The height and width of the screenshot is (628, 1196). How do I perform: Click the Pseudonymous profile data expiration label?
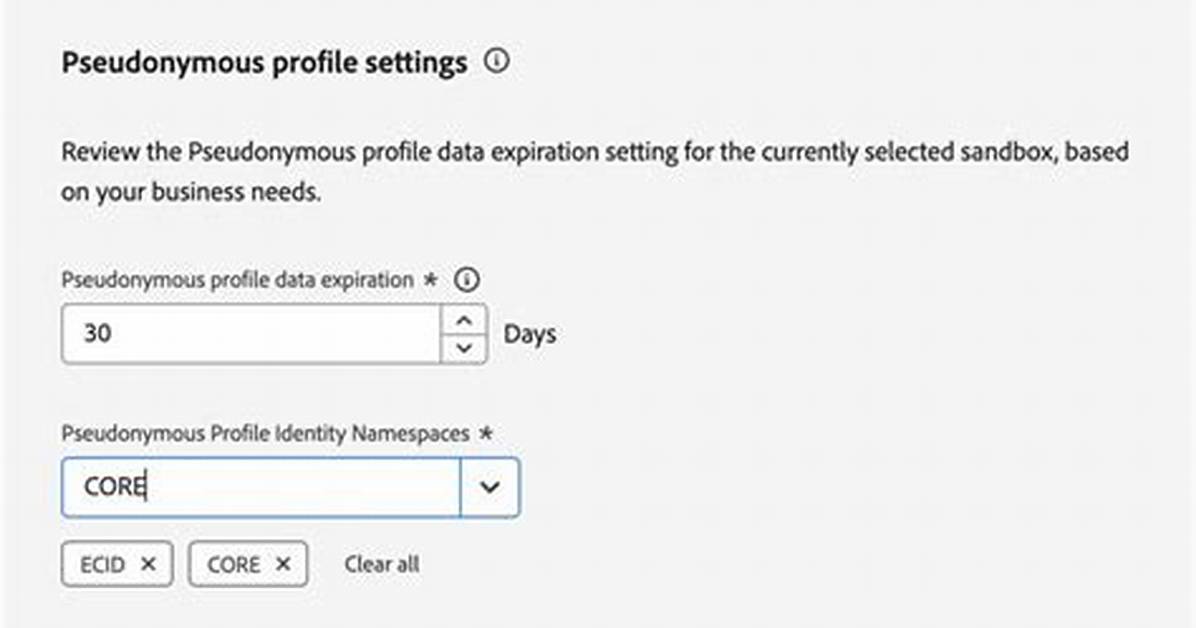pyautogui.click(x=237, y=280)
